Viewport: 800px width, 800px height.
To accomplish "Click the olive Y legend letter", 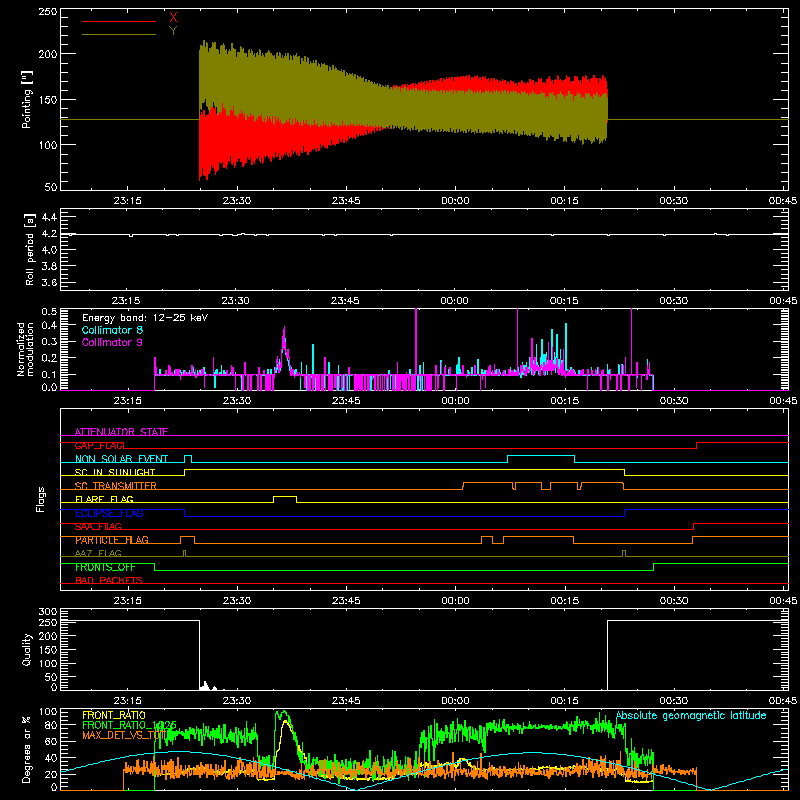I will tap(173, 31).
